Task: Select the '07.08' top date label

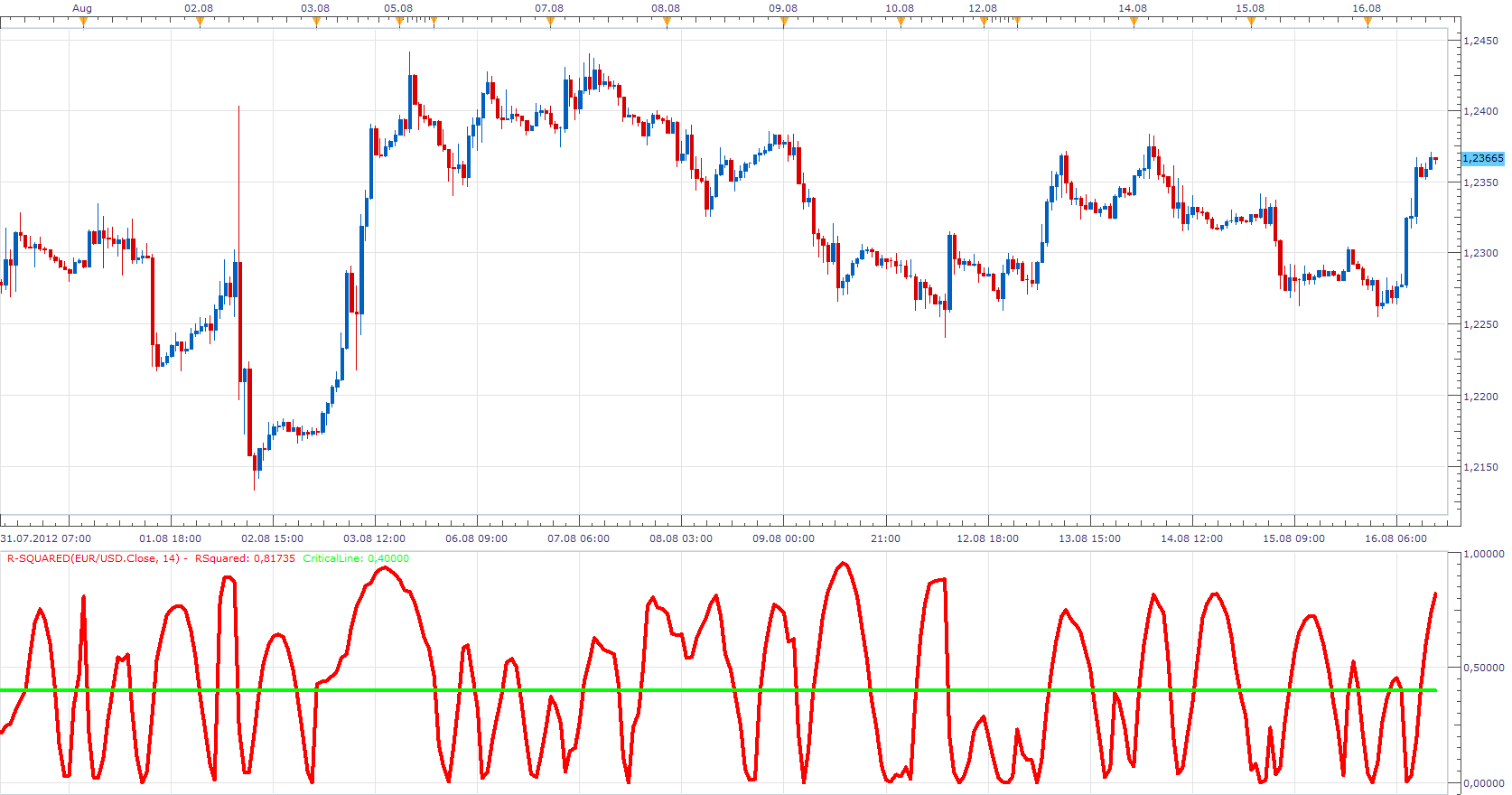Action: (x=549, y=8)
